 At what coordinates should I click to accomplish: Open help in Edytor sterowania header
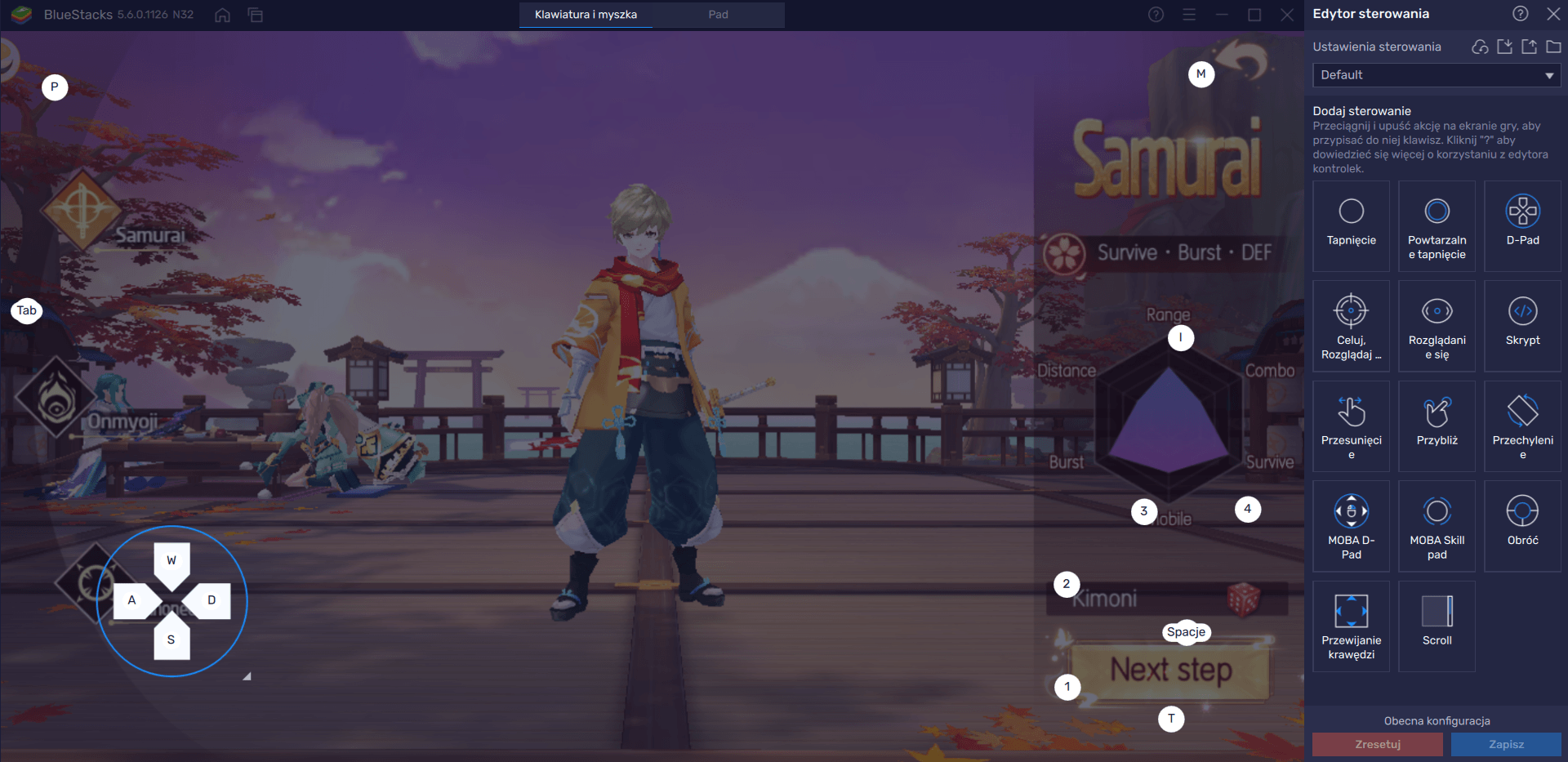[x=1520, y=14]
